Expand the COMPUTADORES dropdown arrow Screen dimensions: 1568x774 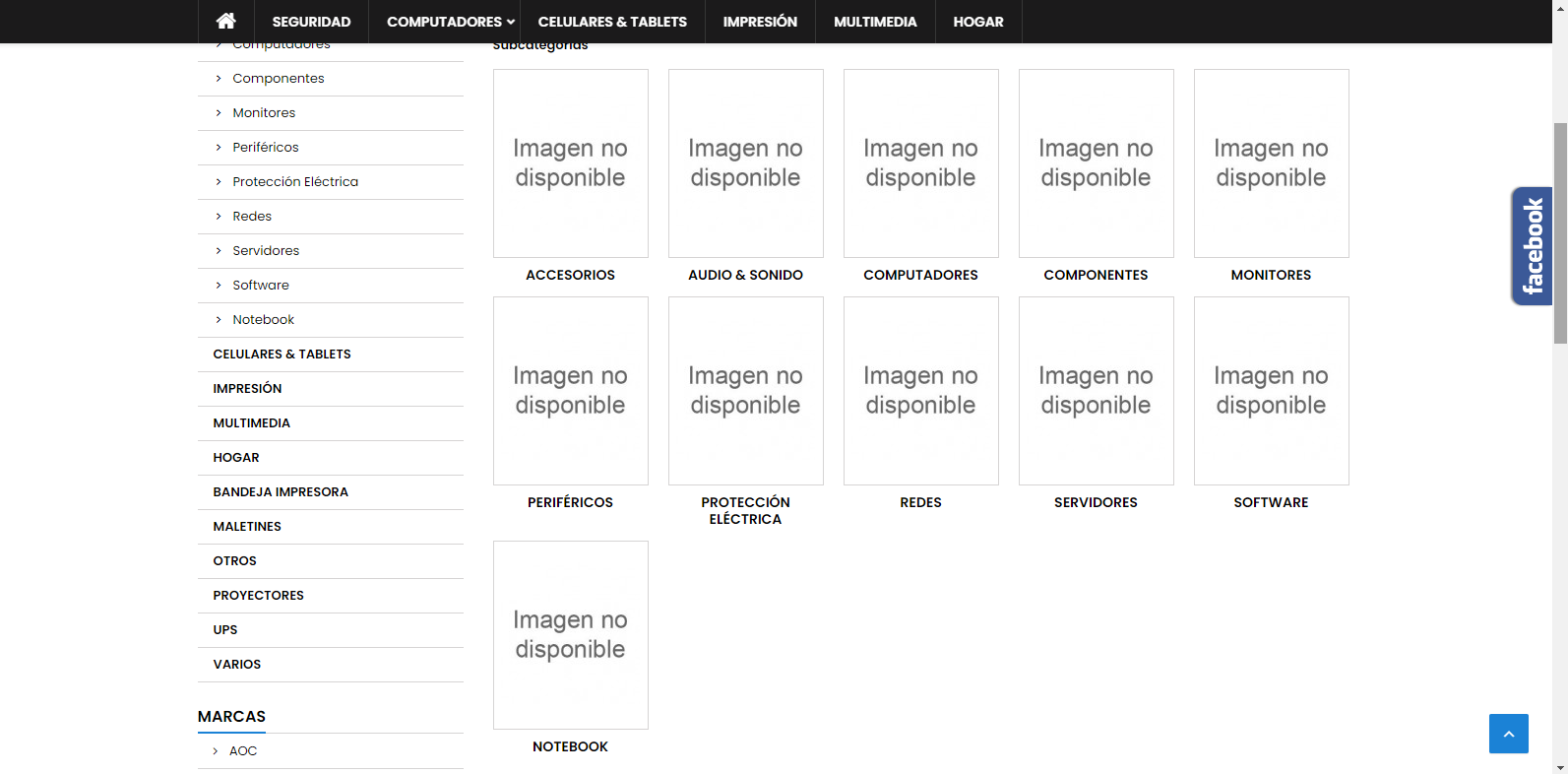click(511, 22)
